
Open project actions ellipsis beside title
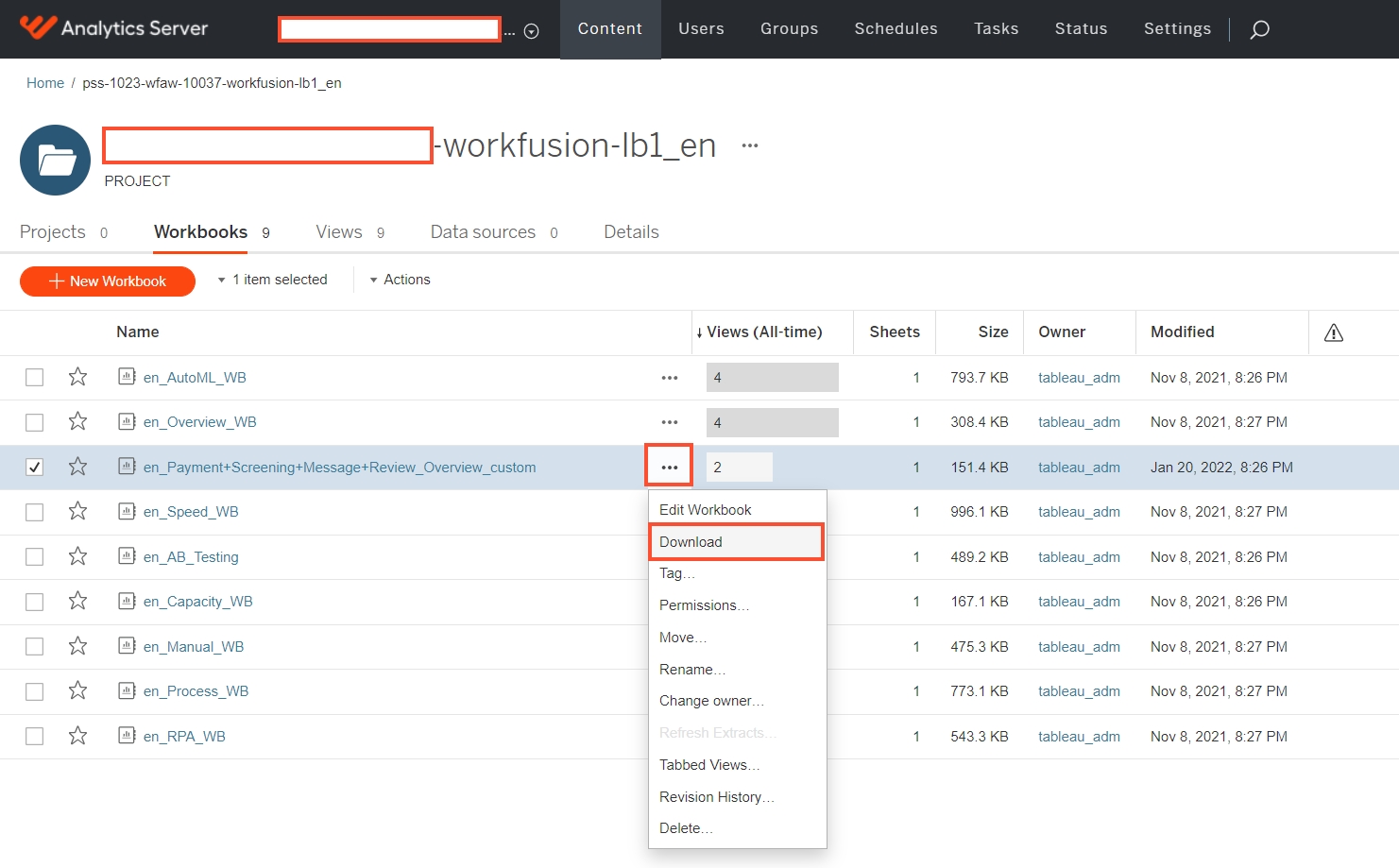(750, 145)
